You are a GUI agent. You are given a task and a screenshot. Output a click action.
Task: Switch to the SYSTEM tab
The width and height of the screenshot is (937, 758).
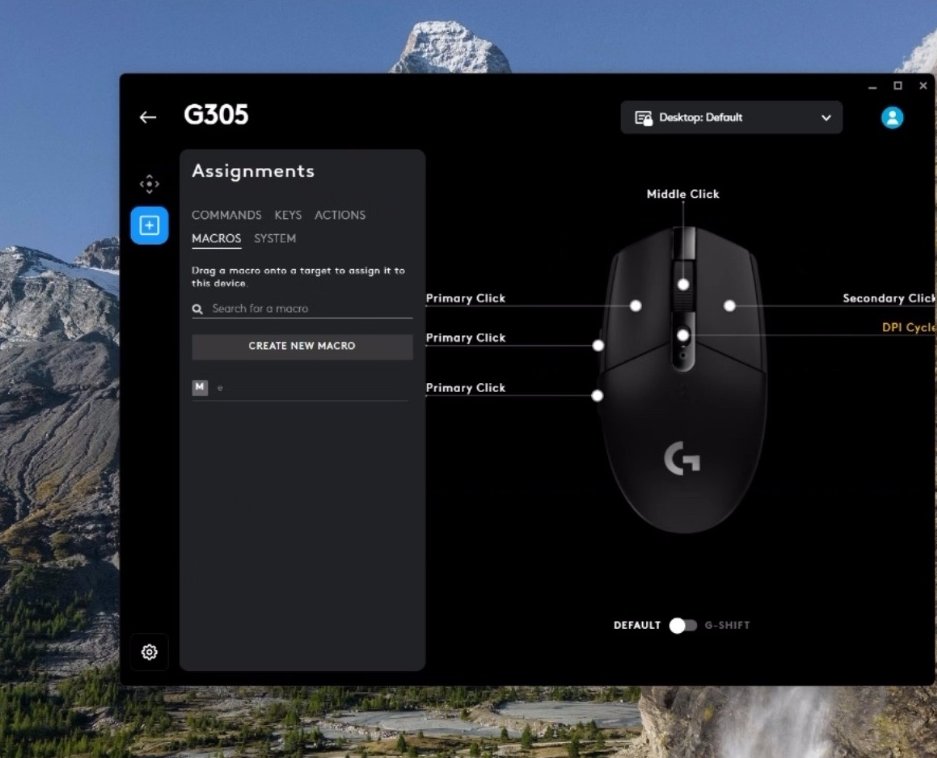(275, 239)
